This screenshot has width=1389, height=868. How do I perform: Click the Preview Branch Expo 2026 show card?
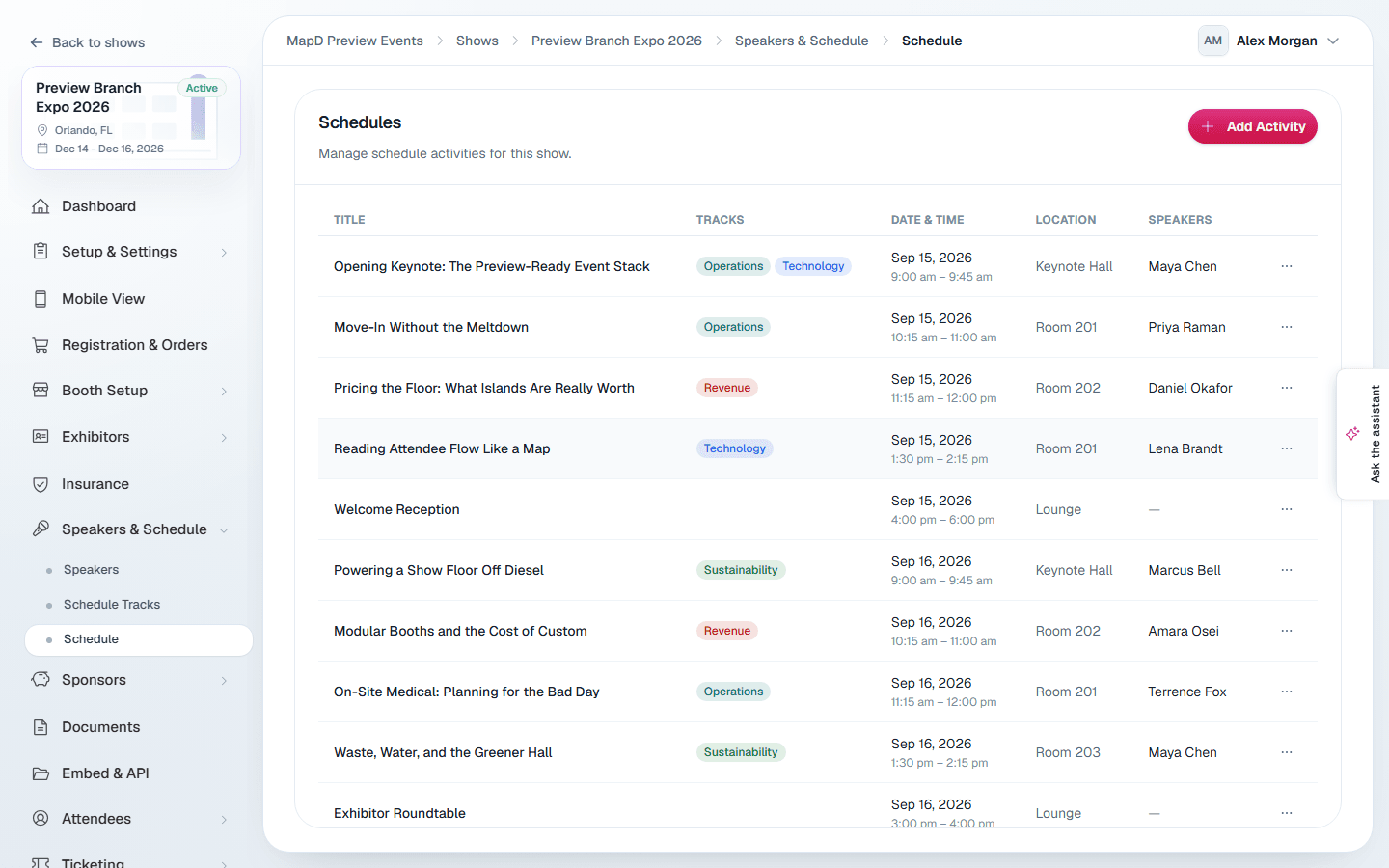tap(131, 118)
